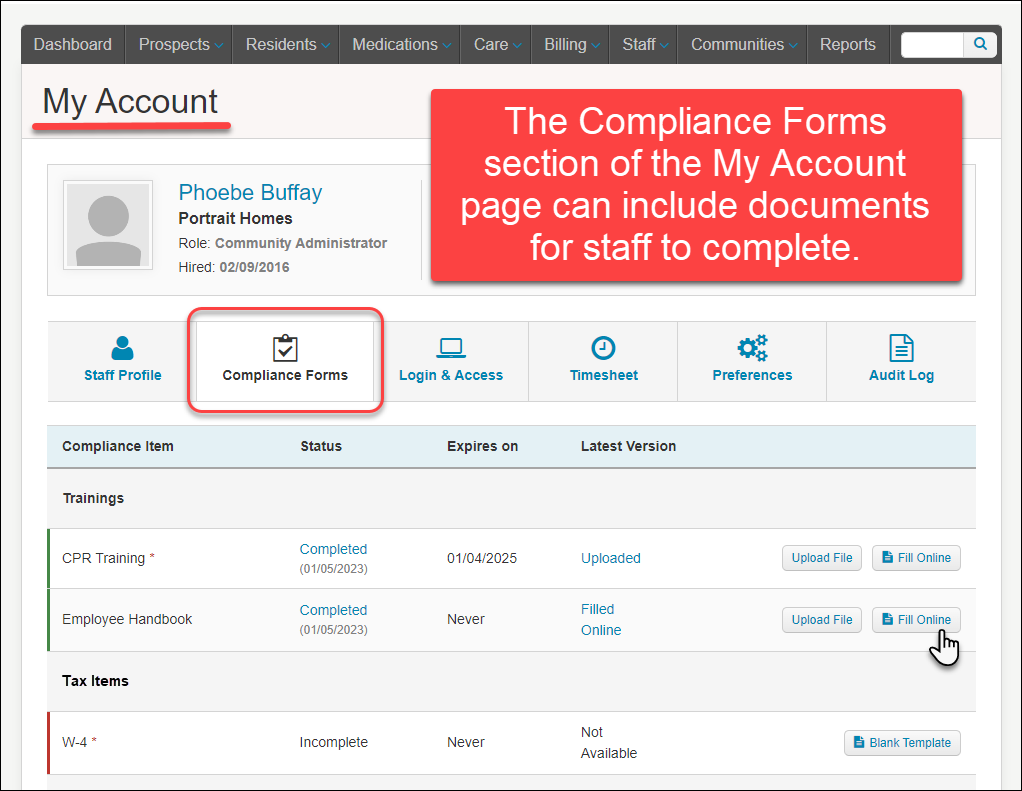
Task: Expand the Medications dropdown menu
Action: tap(400, 44)
